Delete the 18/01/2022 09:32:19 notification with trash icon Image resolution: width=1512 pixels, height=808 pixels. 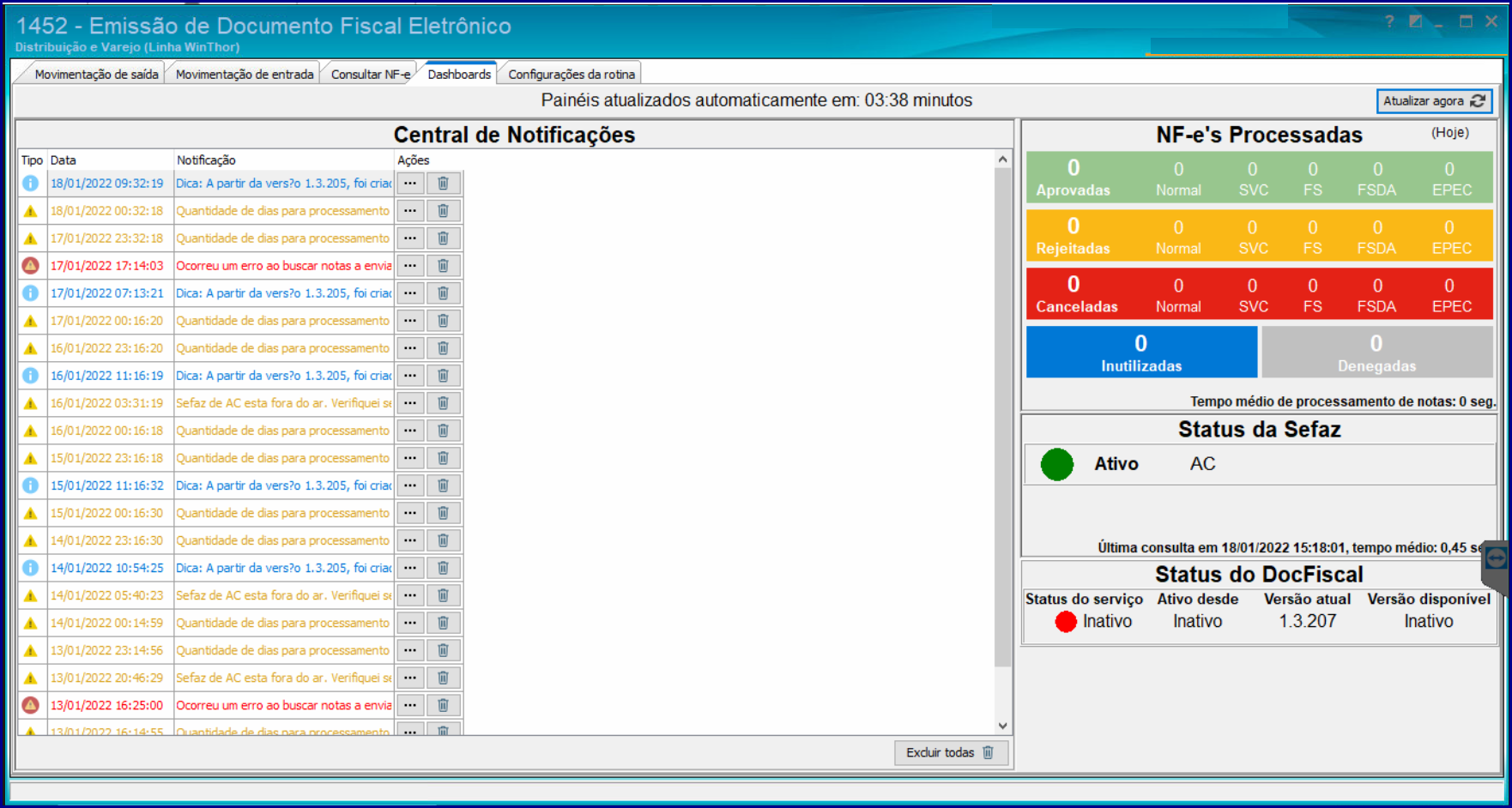coord(444,184)
